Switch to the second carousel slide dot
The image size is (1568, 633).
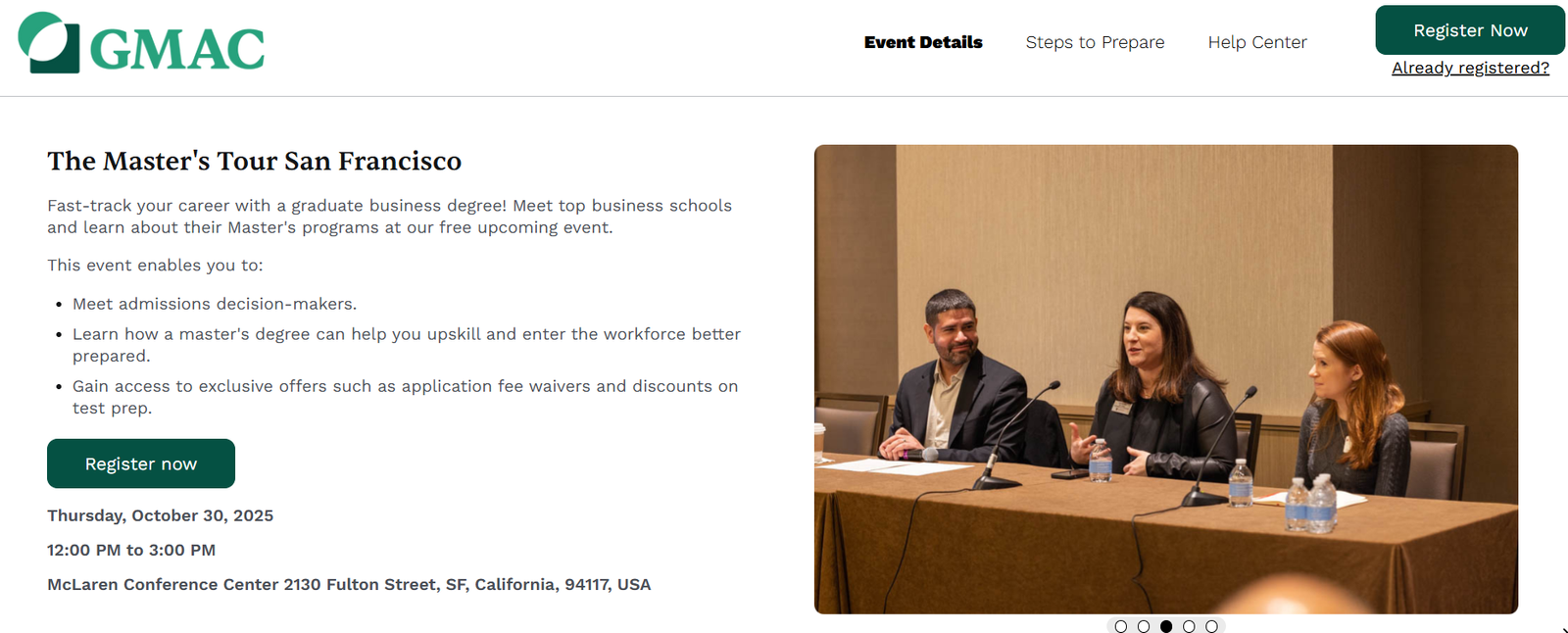1144,626
